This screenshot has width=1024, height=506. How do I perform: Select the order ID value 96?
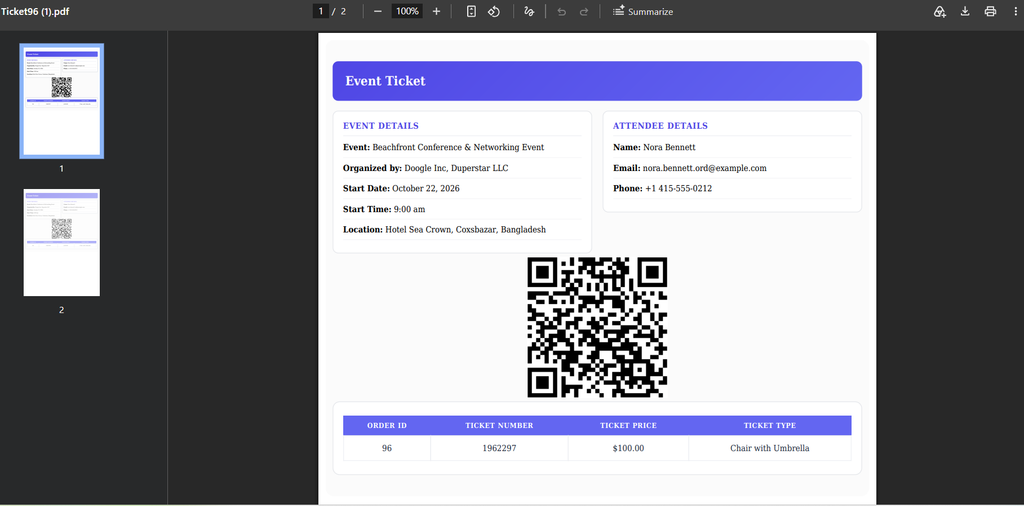click(x=387, y=449)
